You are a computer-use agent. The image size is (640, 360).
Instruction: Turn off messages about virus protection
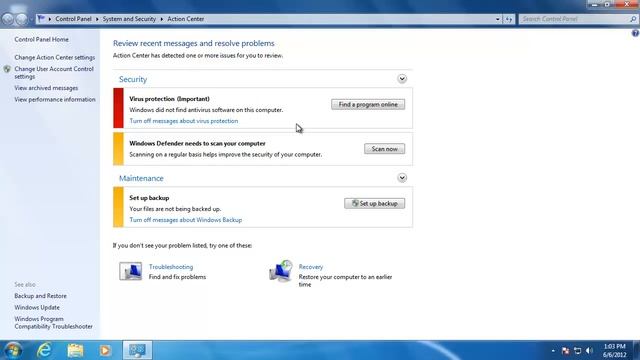pyautogui.click(x=184, y=121)
